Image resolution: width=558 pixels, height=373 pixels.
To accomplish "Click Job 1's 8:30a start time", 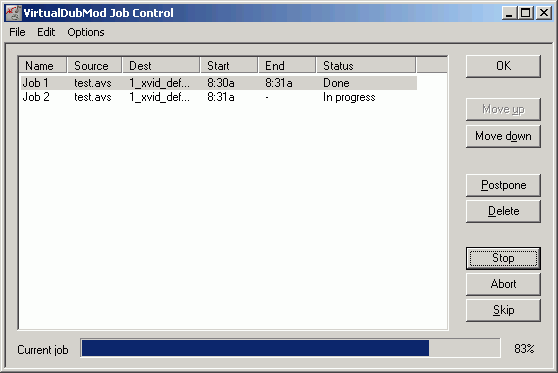I will point(221,83).
